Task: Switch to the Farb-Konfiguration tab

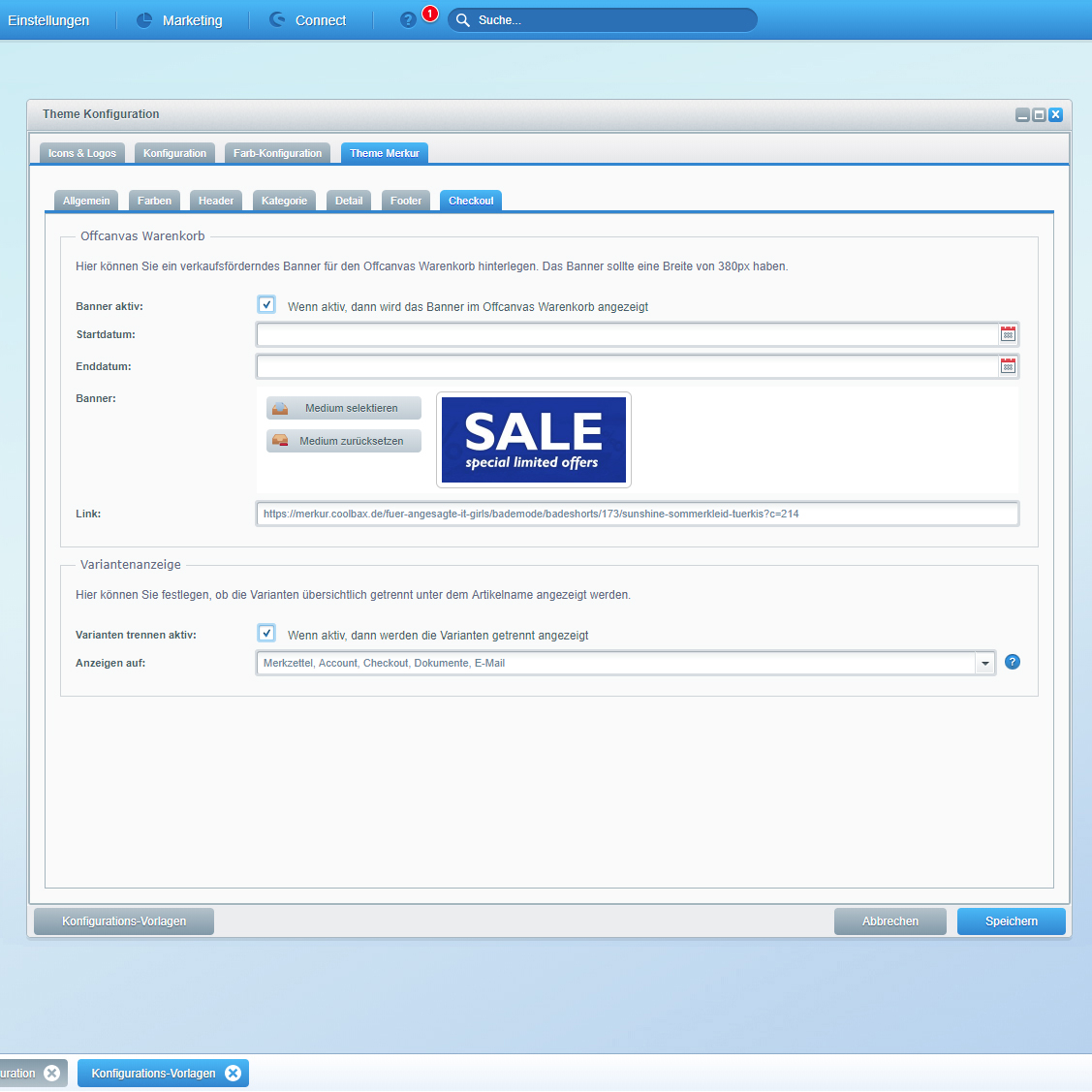Action: (277, 153)
